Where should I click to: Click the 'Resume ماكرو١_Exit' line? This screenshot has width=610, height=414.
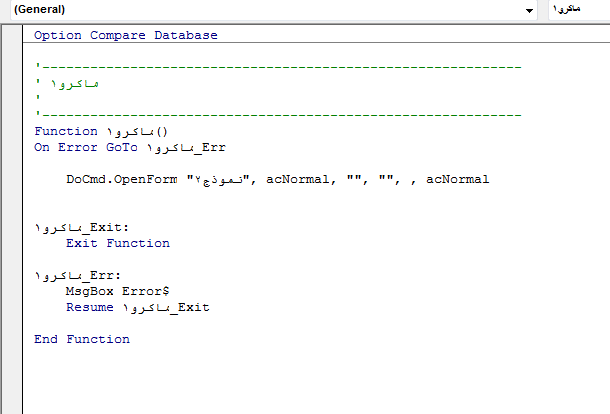tap(138, 307)
